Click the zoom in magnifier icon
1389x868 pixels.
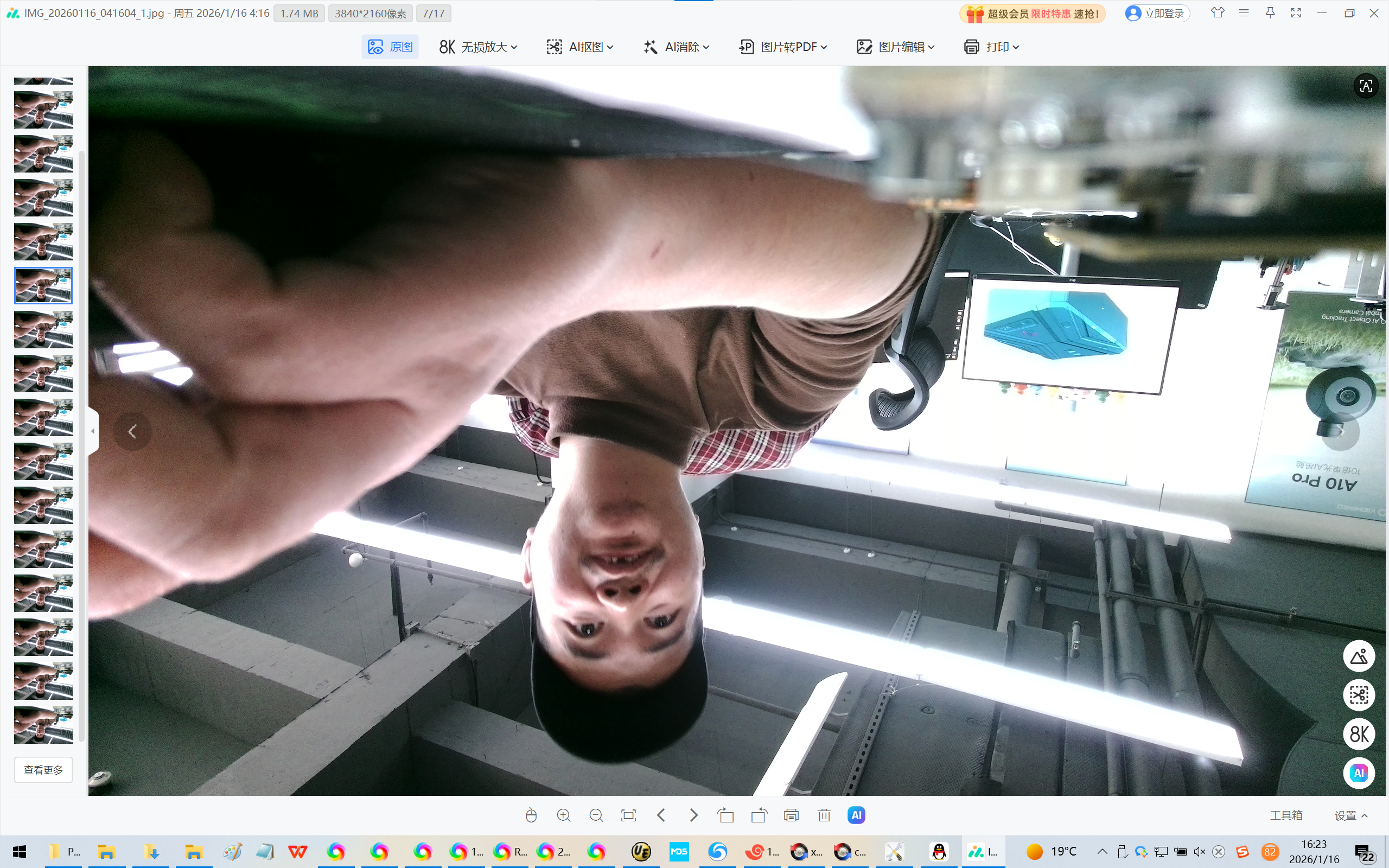(x=564, y=815)
